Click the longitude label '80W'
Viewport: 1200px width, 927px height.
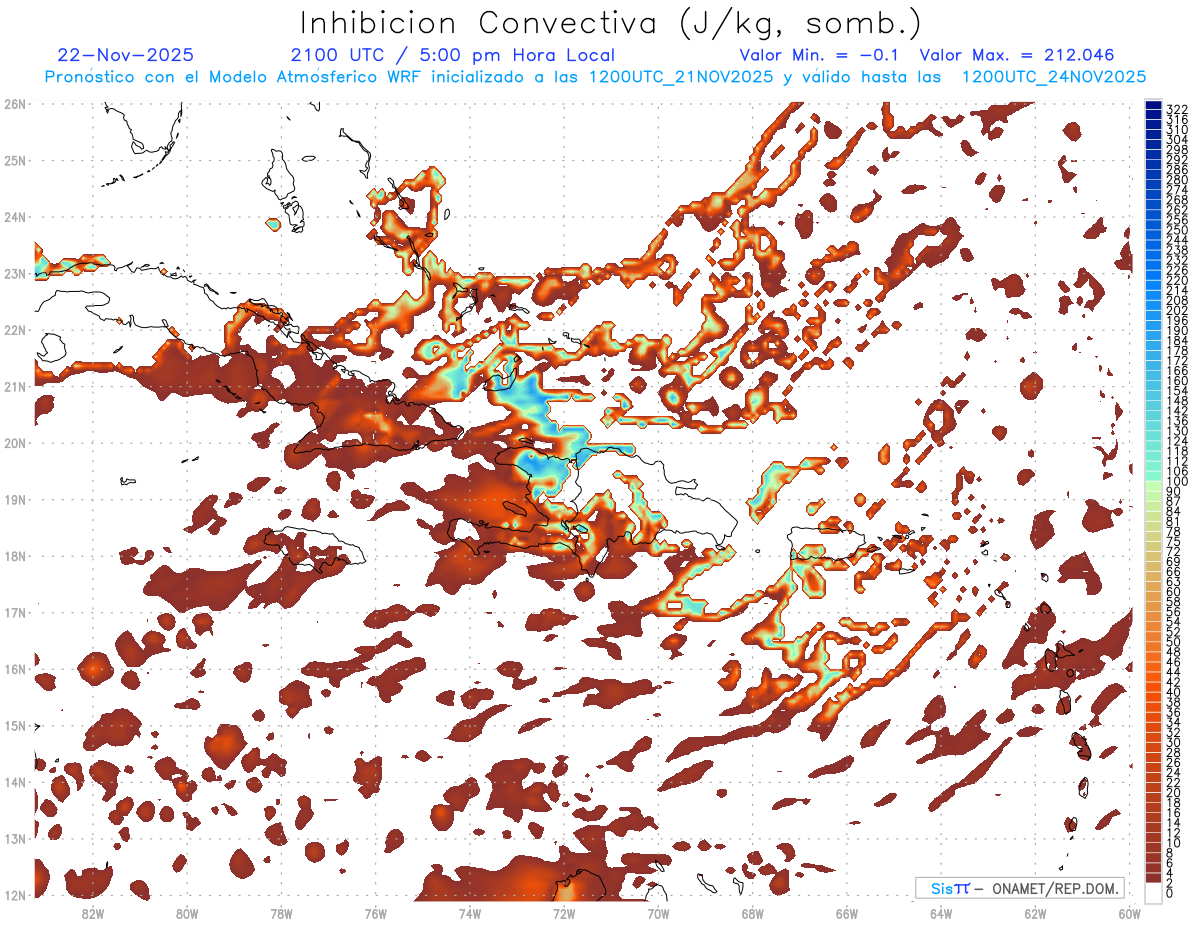pos(187,914)
